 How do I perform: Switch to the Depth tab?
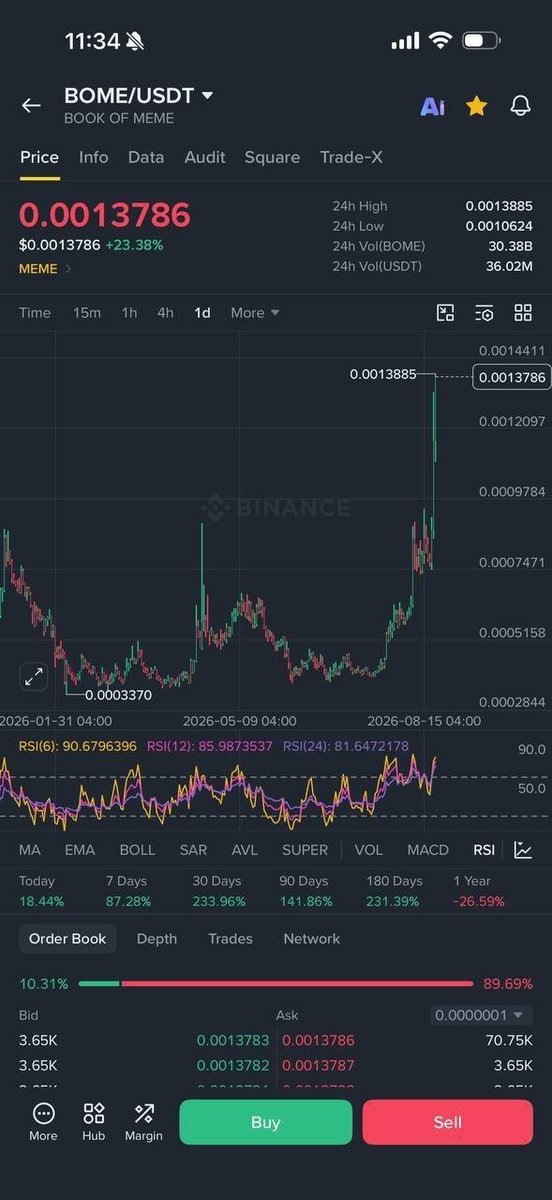pyautogui.click(x=156, y=939)
